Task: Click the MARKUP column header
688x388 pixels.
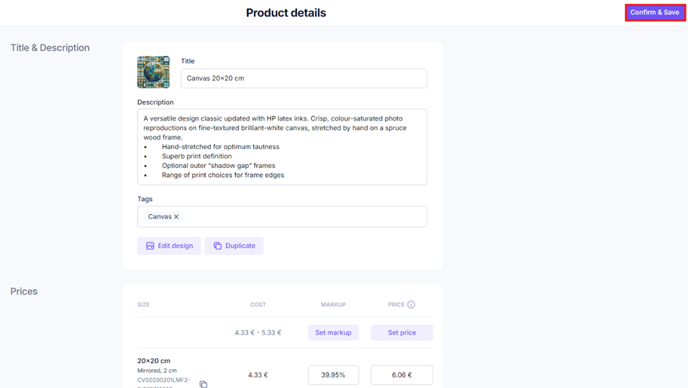Action: coord(333,305)
